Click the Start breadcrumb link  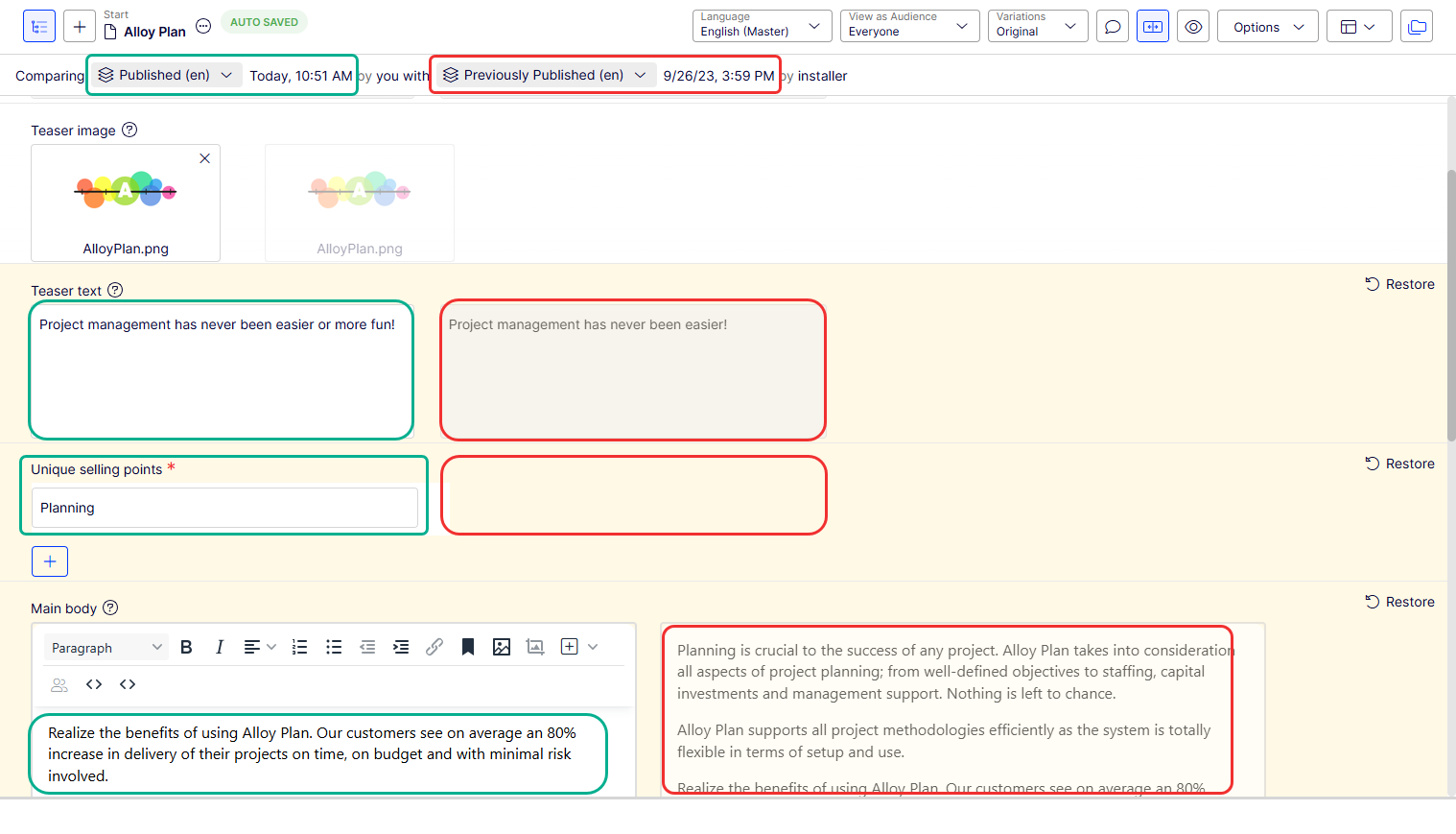(x=116, y=14)
